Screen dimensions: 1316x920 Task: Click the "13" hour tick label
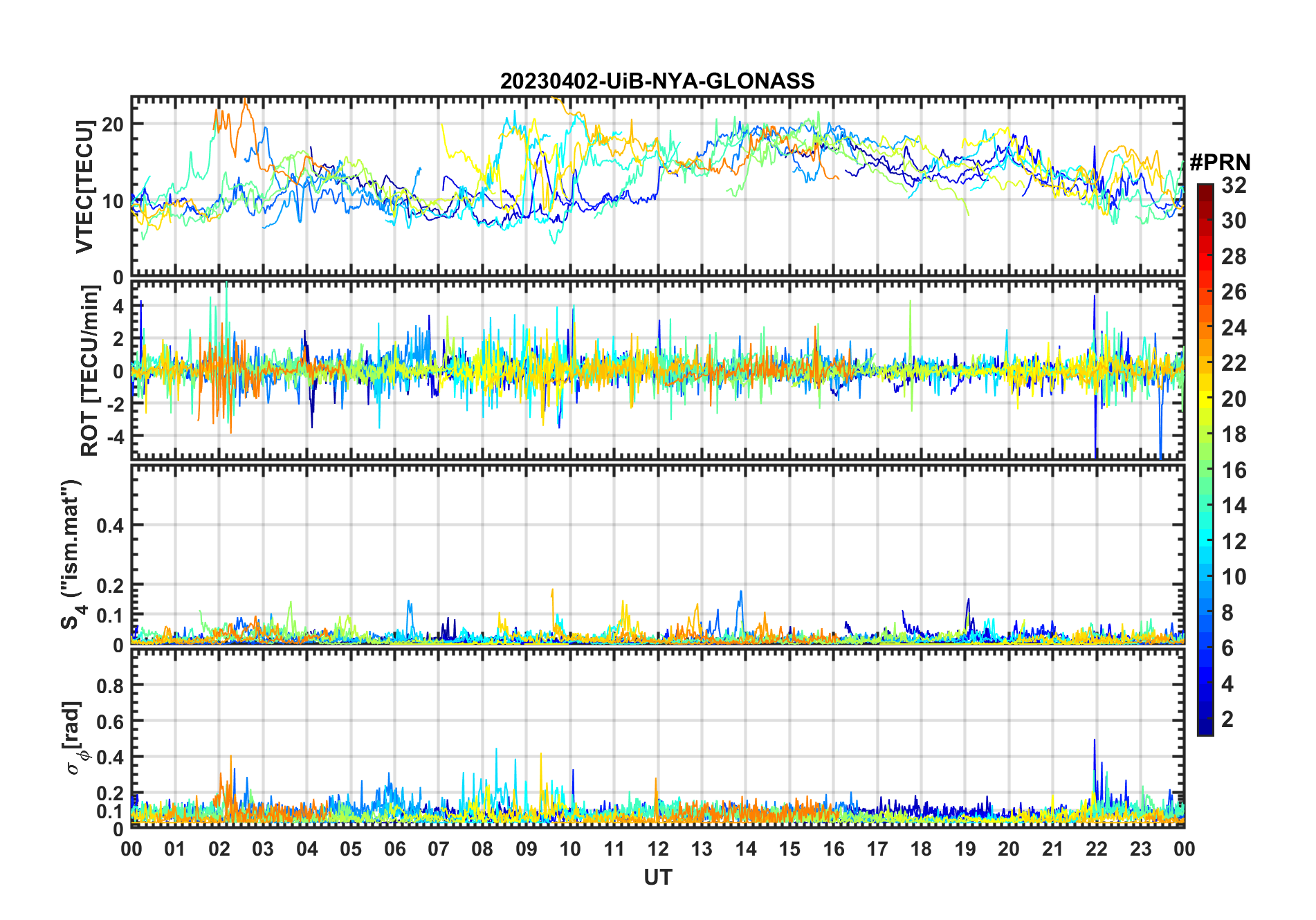pos(702,849)
